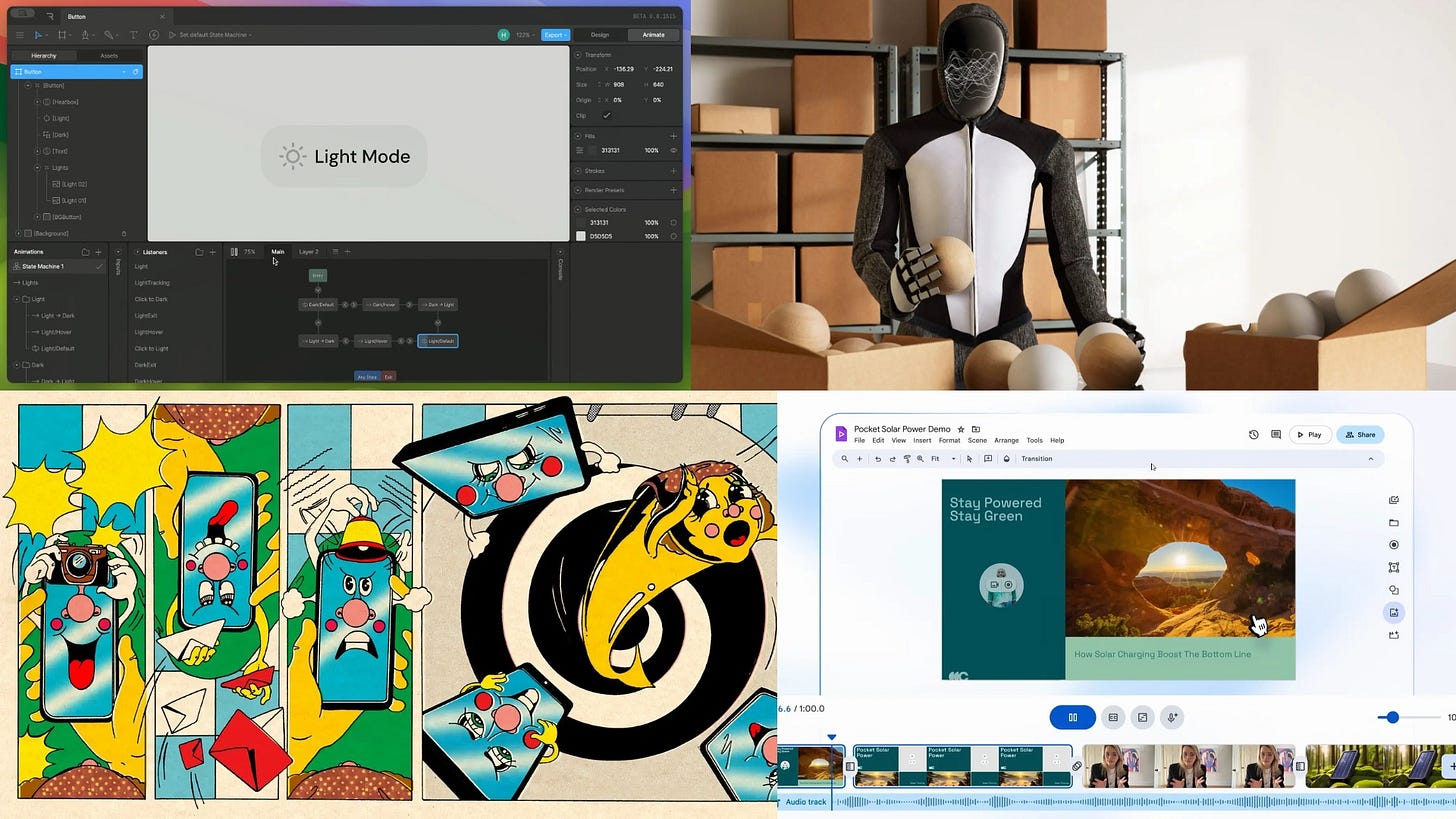This screenshot has width=1456, height=819.
Task: Pick the Pen tool in Rive toolbar
Action: point(85,35)
